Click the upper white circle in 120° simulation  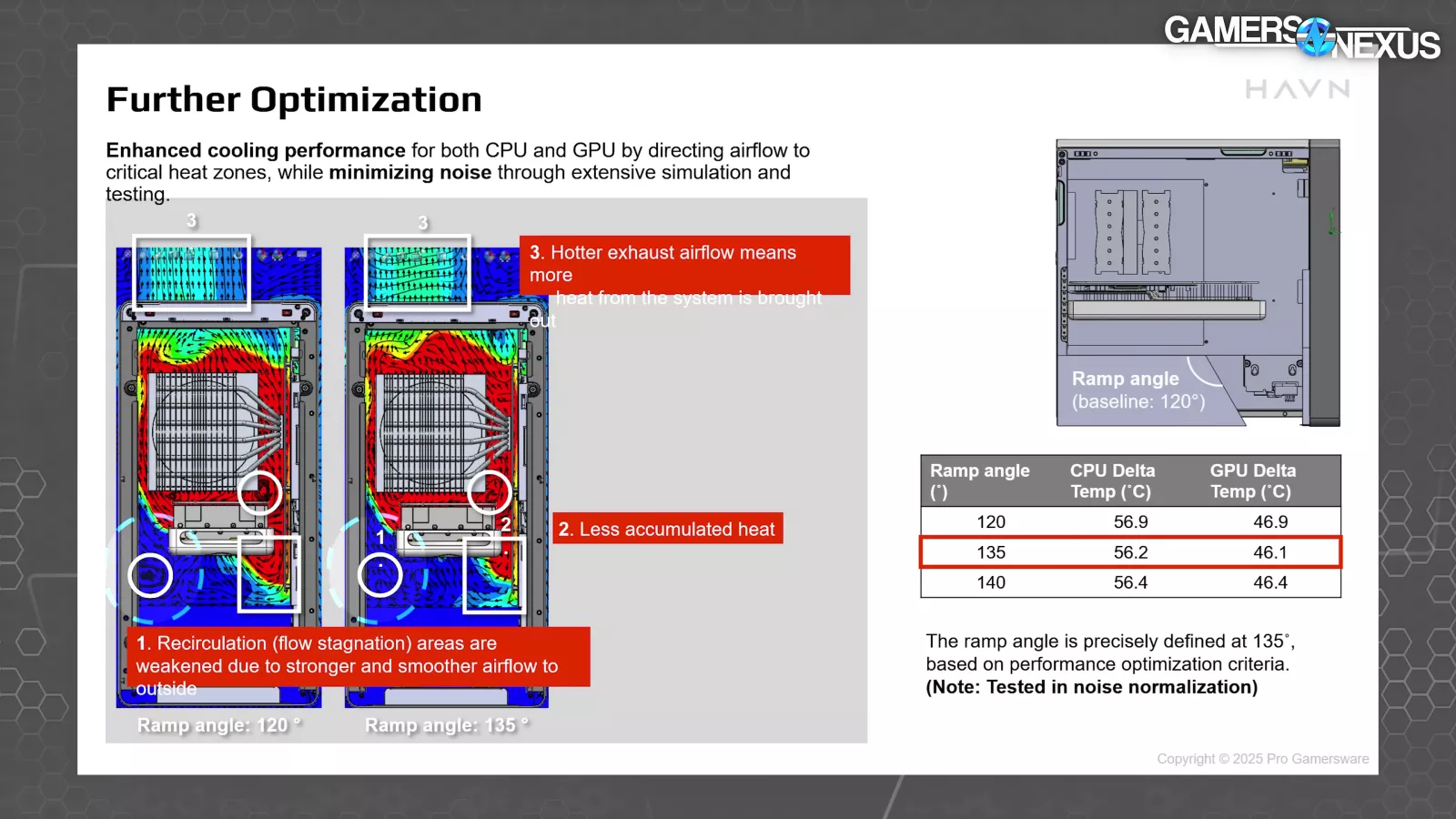point(259,493)
